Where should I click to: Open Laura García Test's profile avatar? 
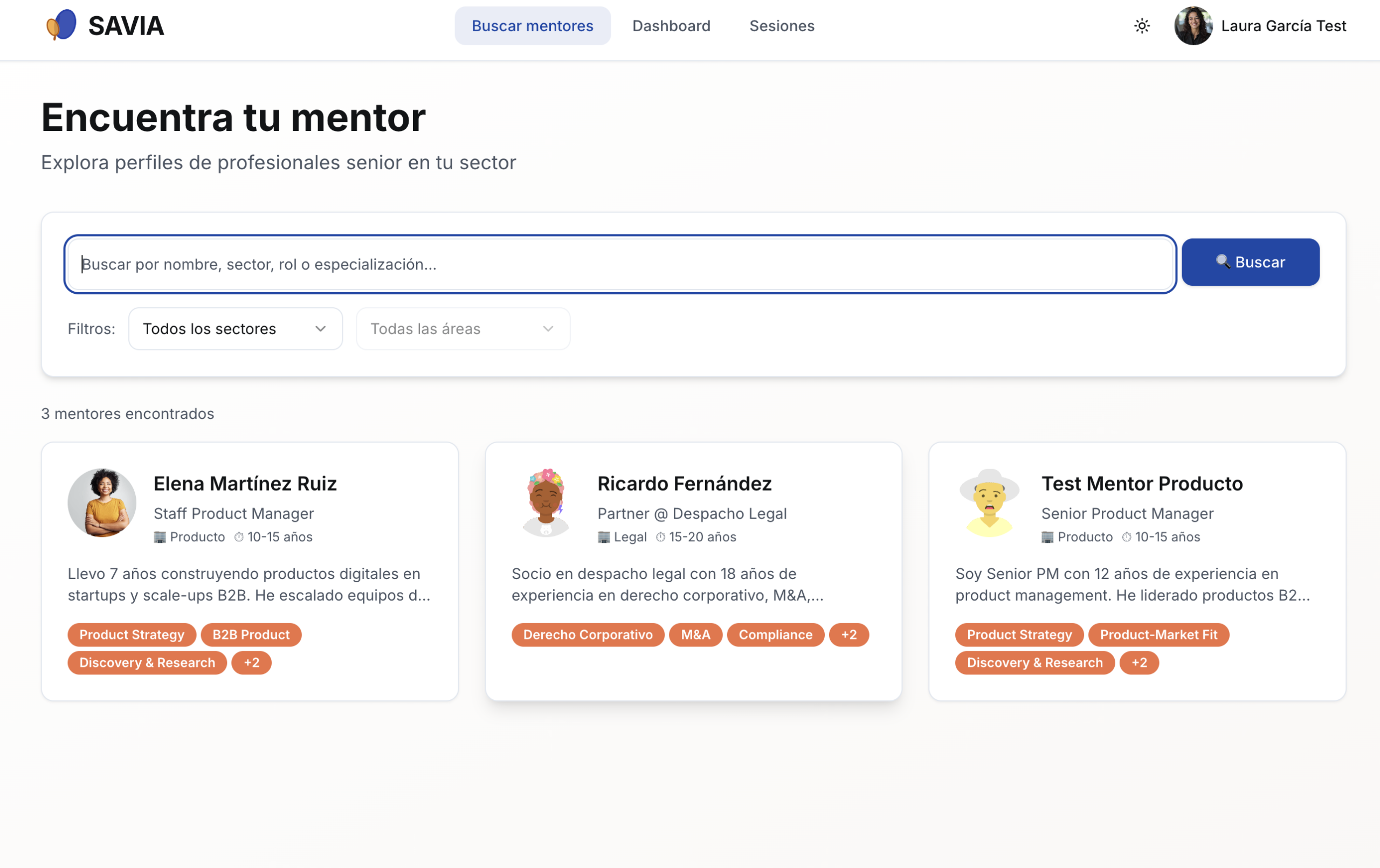1193,26
